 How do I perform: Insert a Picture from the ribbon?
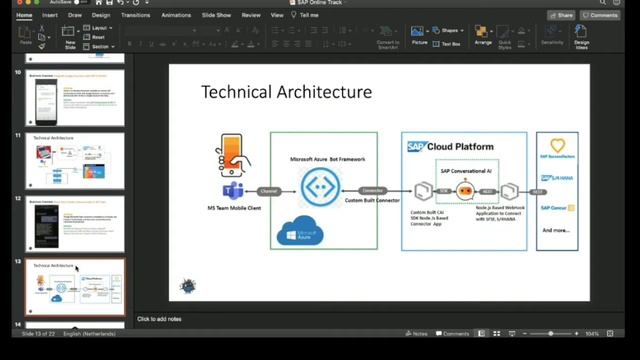(419, 36)
